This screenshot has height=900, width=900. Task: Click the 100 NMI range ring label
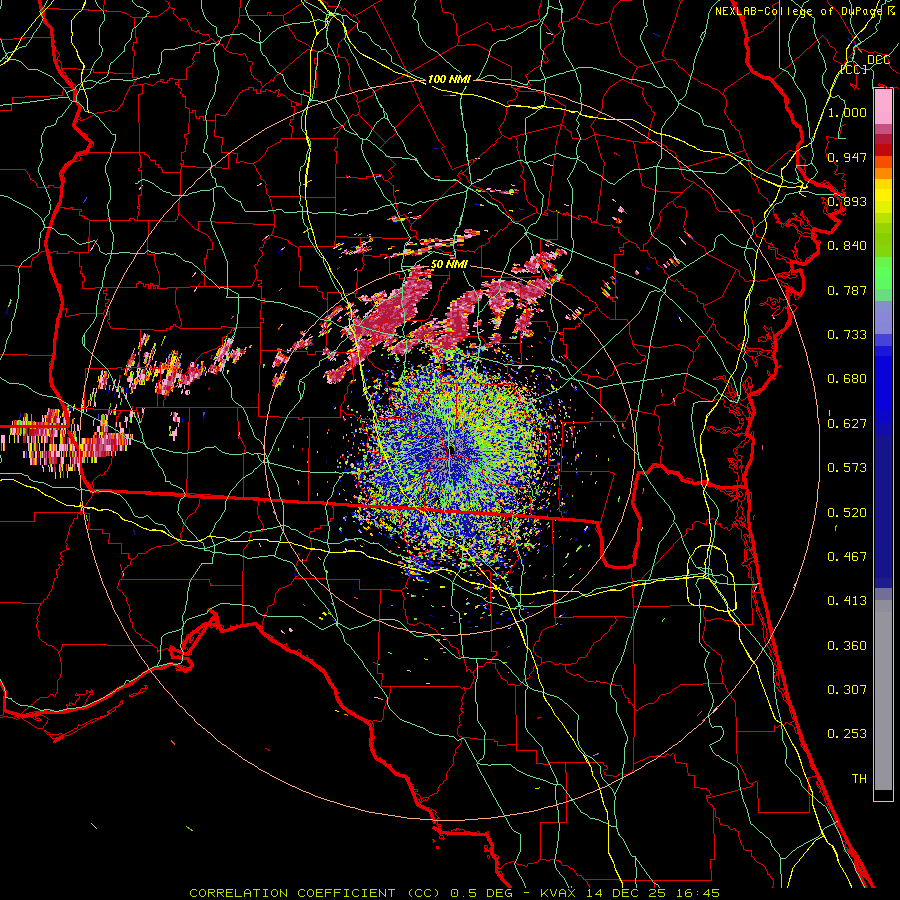[x=449, y=79]
